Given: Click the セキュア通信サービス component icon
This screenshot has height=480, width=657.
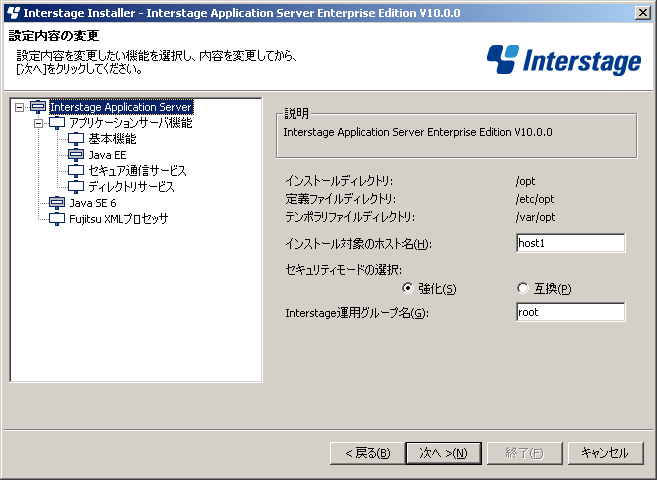Looking at the screenshot, I should pos(76,171).
